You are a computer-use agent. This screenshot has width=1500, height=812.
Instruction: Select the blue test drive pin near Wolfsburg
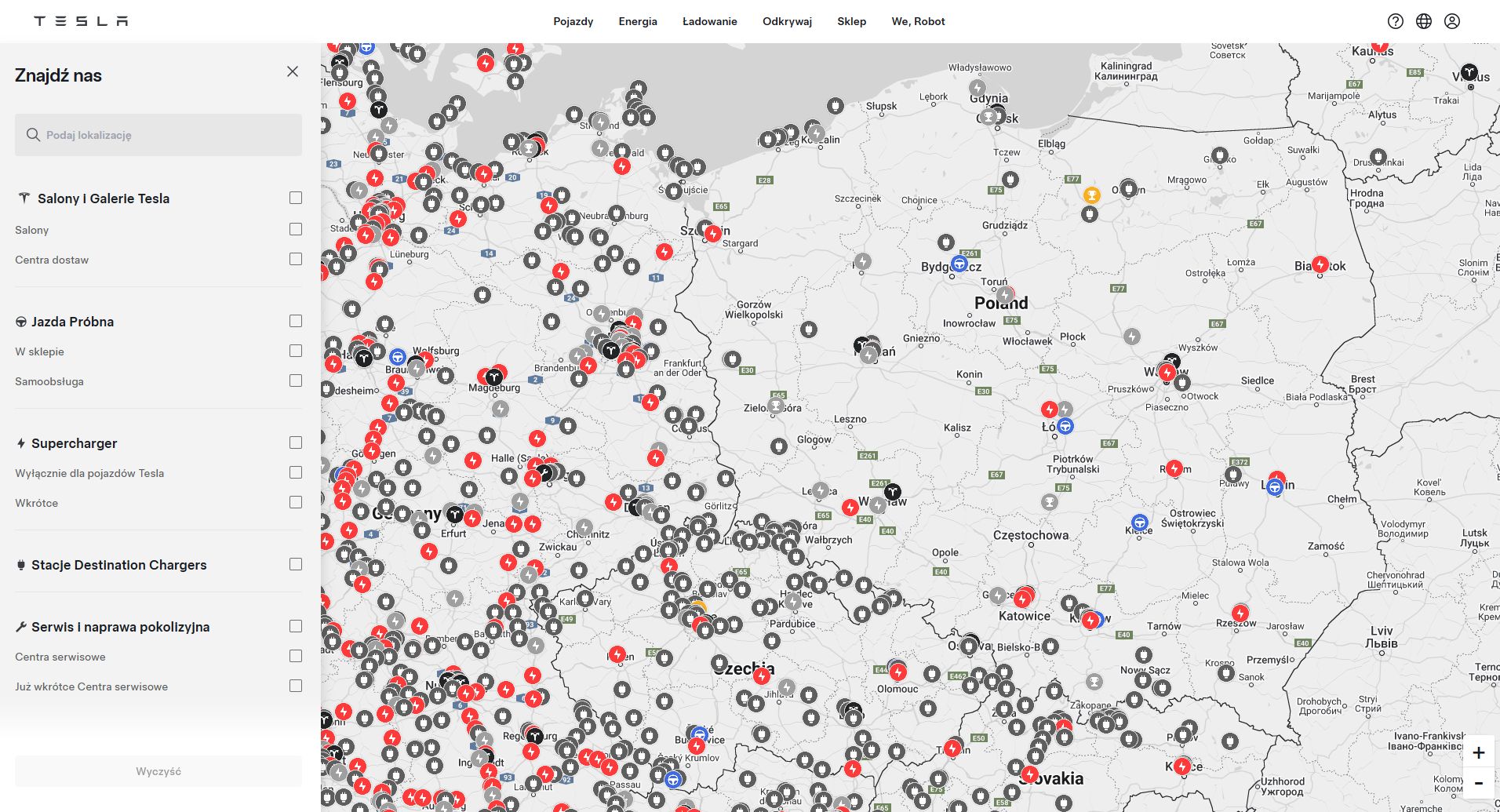[398, 358]
